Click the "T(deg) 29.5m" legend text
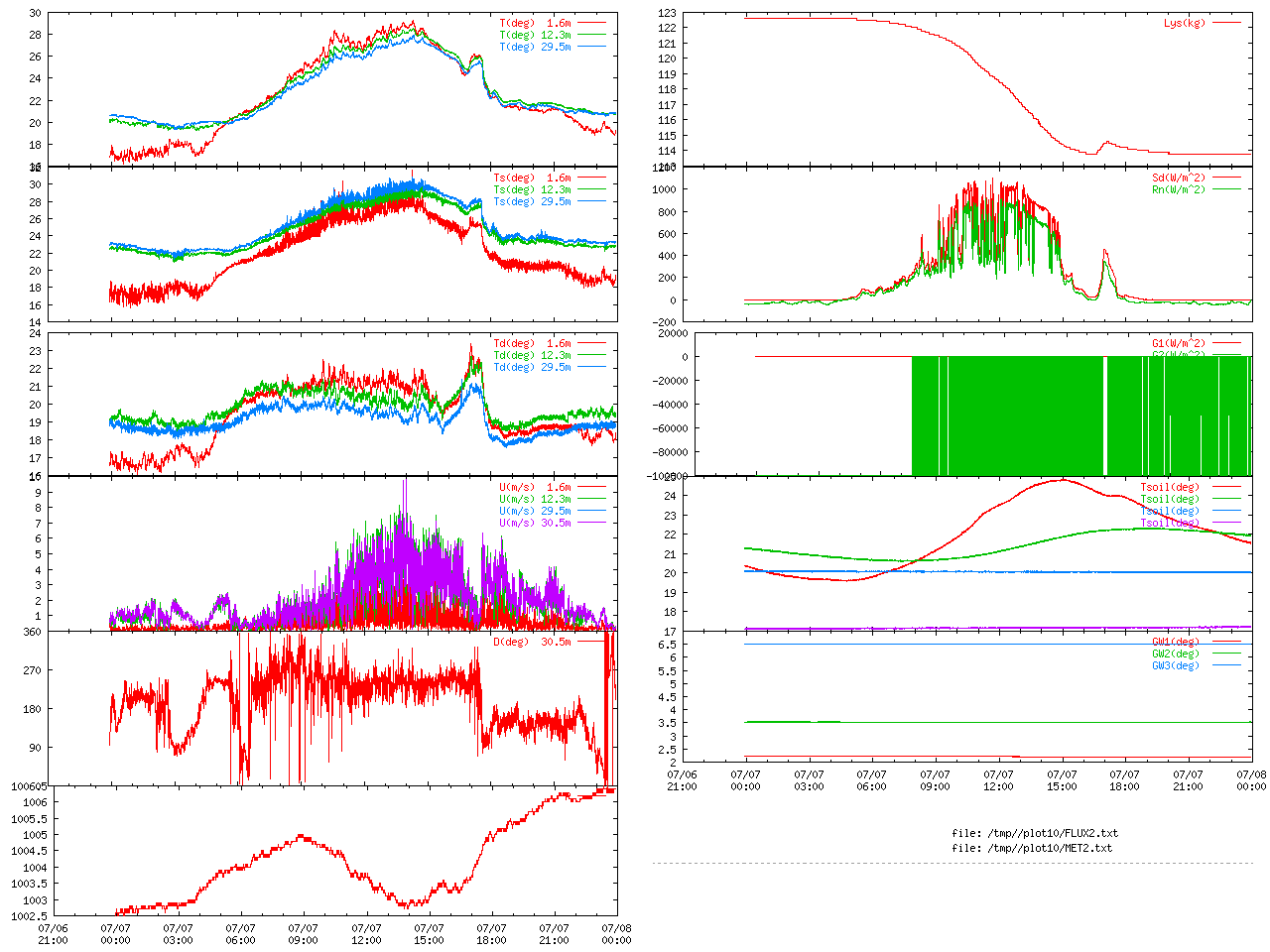The image size is (1270, 952). 535,47
